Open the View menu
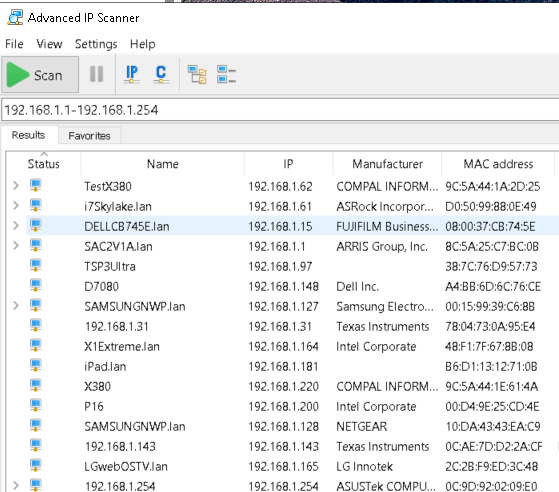The image size is (559, 492). (49, 44)
